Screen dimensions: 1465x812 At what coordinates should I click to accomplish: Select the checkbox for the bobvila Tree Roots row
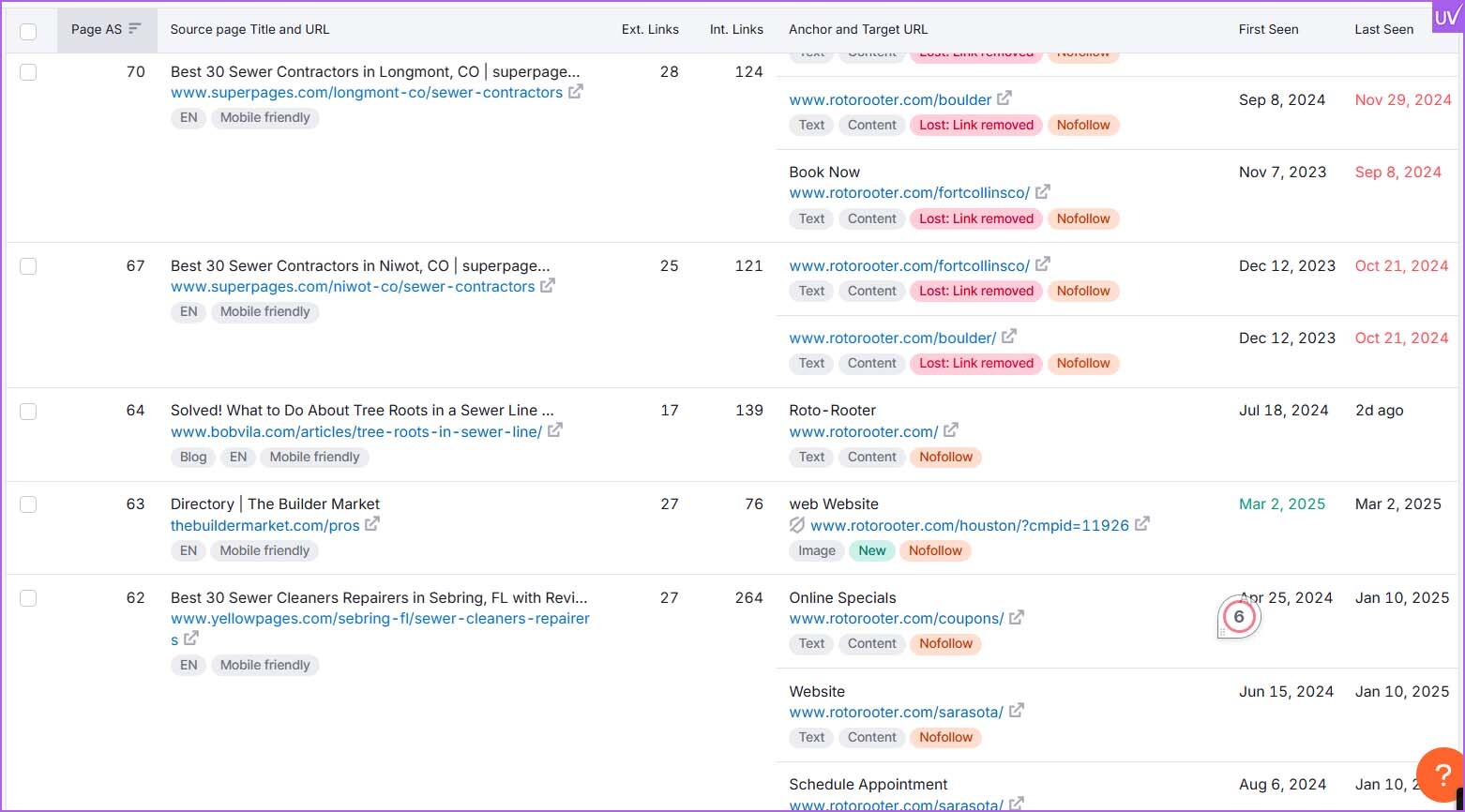coord(28,411)
